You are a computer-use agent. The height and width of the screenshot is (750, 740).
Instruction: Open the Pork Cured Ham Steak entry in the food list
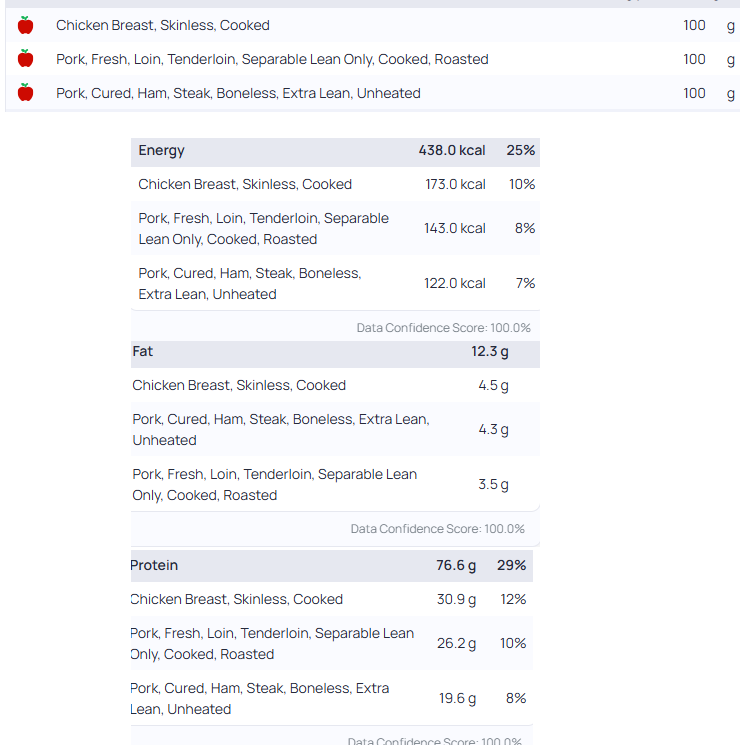(238, 93)
